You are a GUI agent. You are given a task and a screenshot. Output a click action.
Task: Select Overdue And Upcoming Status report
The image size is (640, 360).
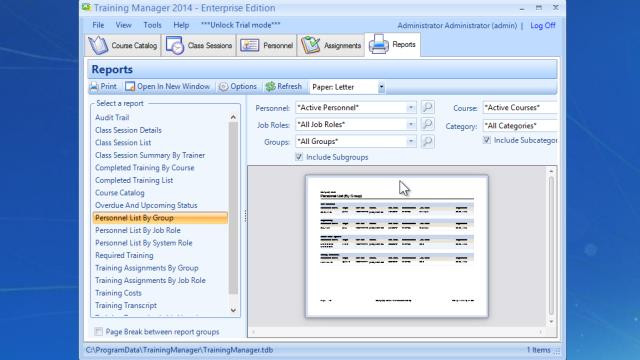click(x=146, y=205)
